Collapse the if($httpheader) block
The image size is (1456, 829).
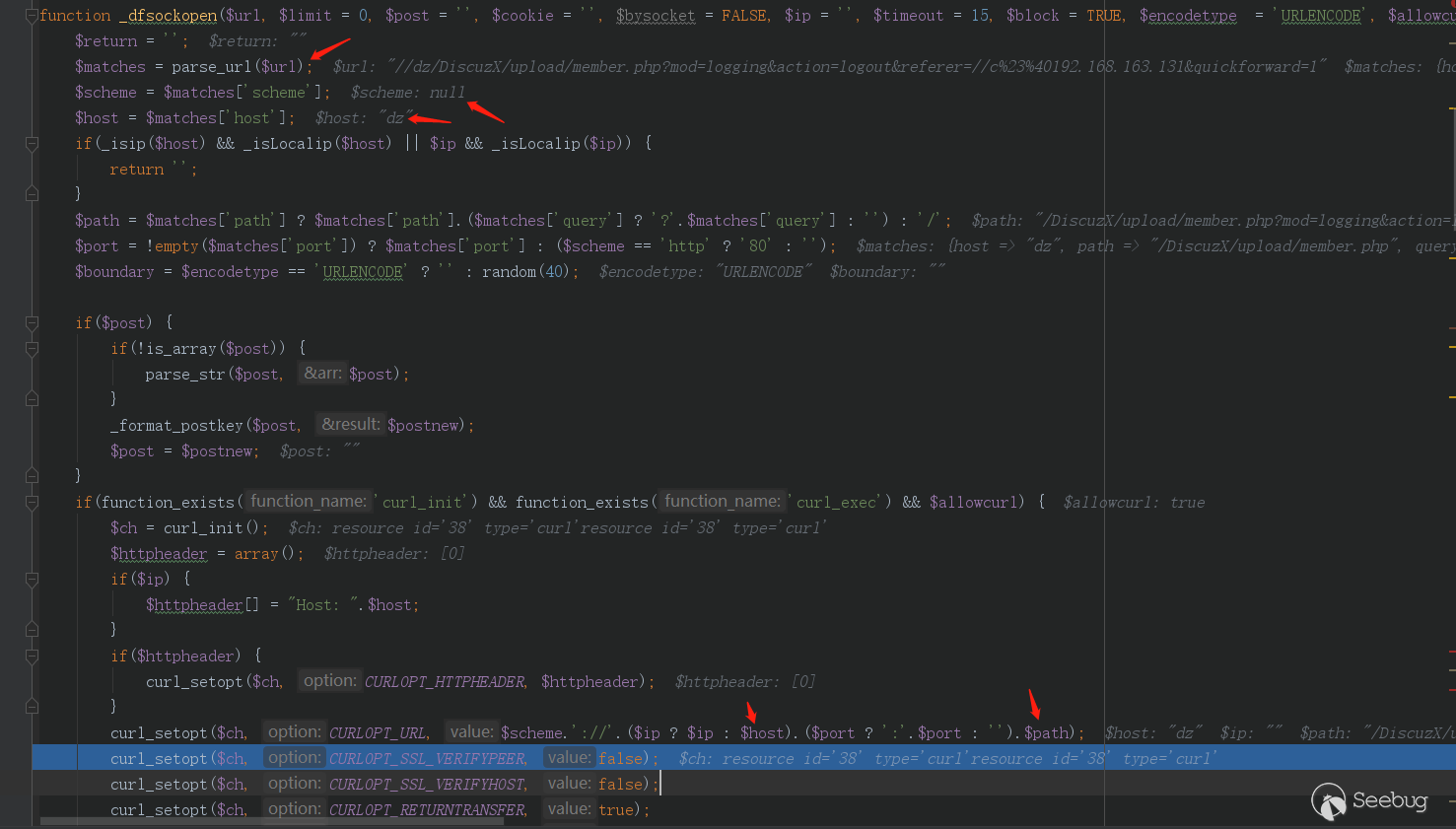click(32, 656)
